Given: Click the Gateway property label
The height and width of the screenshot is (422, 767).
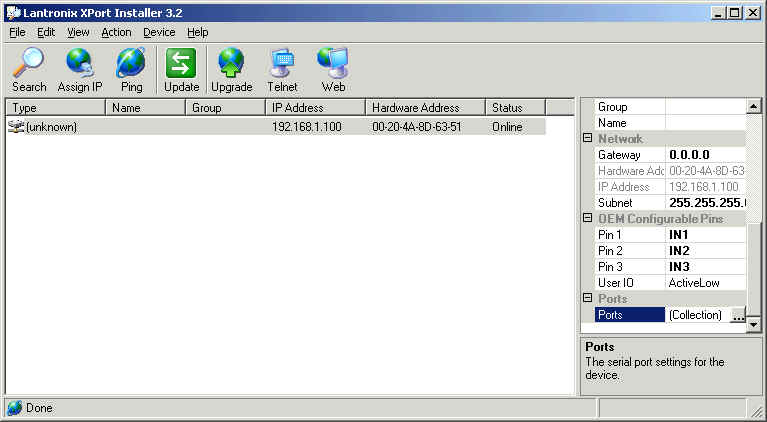Looking at the screenshot, I should pyautogui.click(x=619, y=155).
